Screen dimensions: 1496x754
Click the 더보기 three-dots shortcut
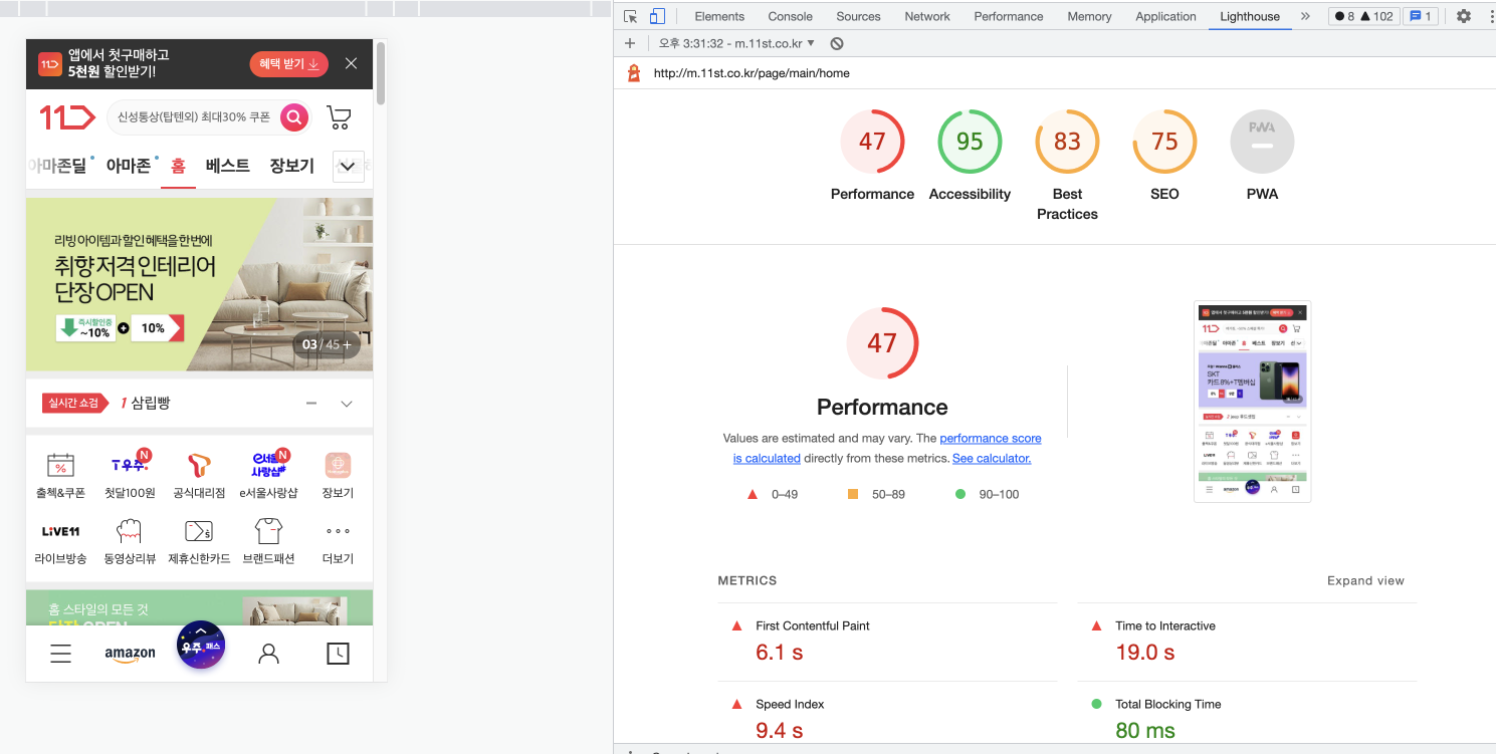point(338,541)
